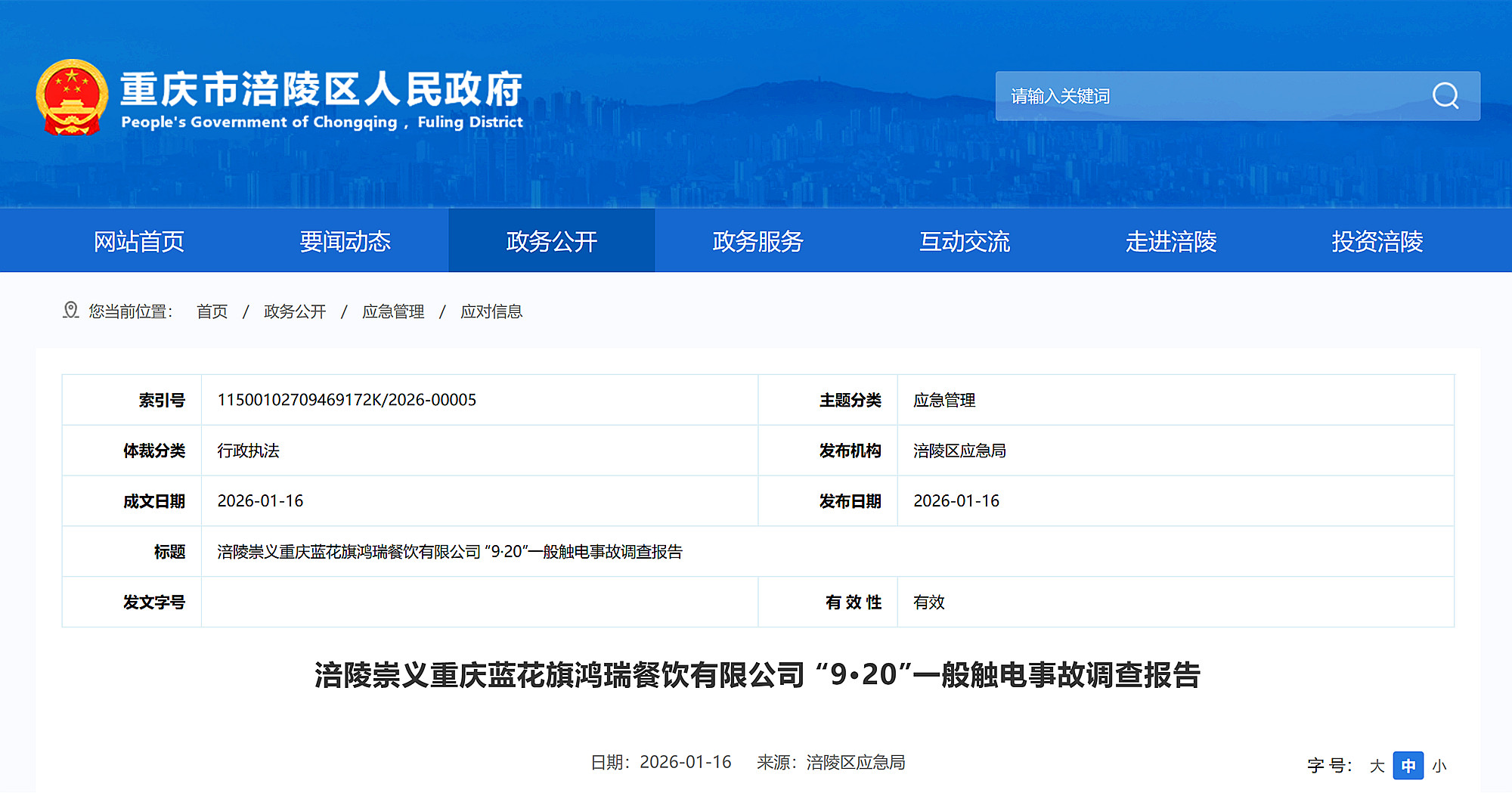The image size is (1512, 793).
Task: Click the 您当前位置 breadcrumb label
Action: tap(131, 311)
